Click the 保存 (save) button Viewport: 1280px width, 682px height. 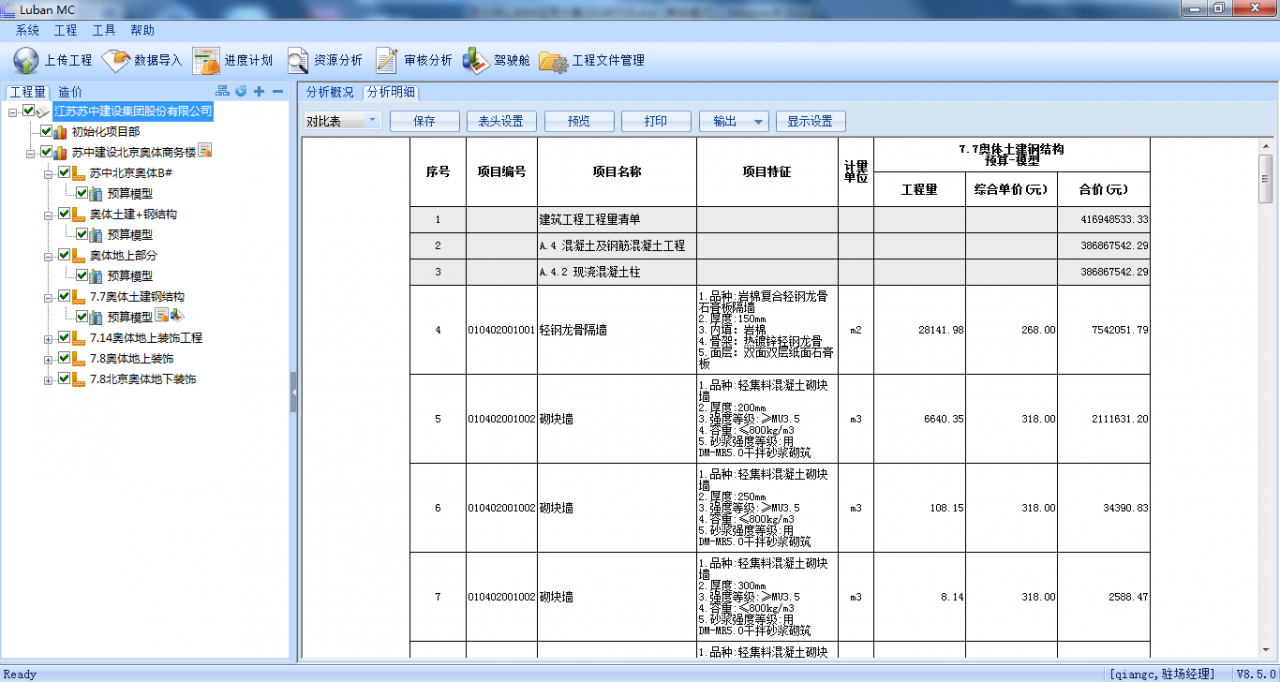pos(424,120)
